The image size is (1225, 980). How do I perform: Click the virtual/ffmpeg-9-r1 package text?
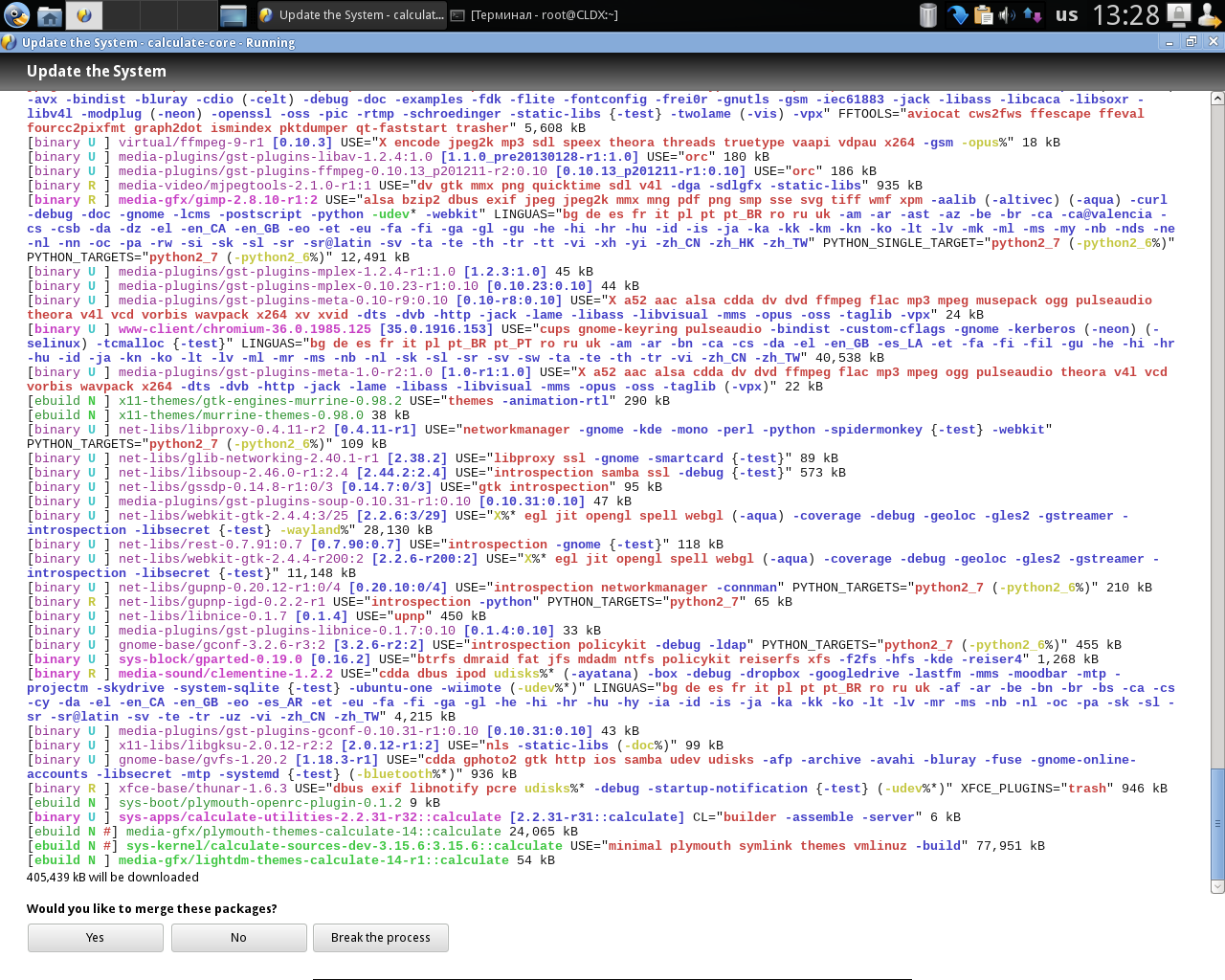(191, 143)
